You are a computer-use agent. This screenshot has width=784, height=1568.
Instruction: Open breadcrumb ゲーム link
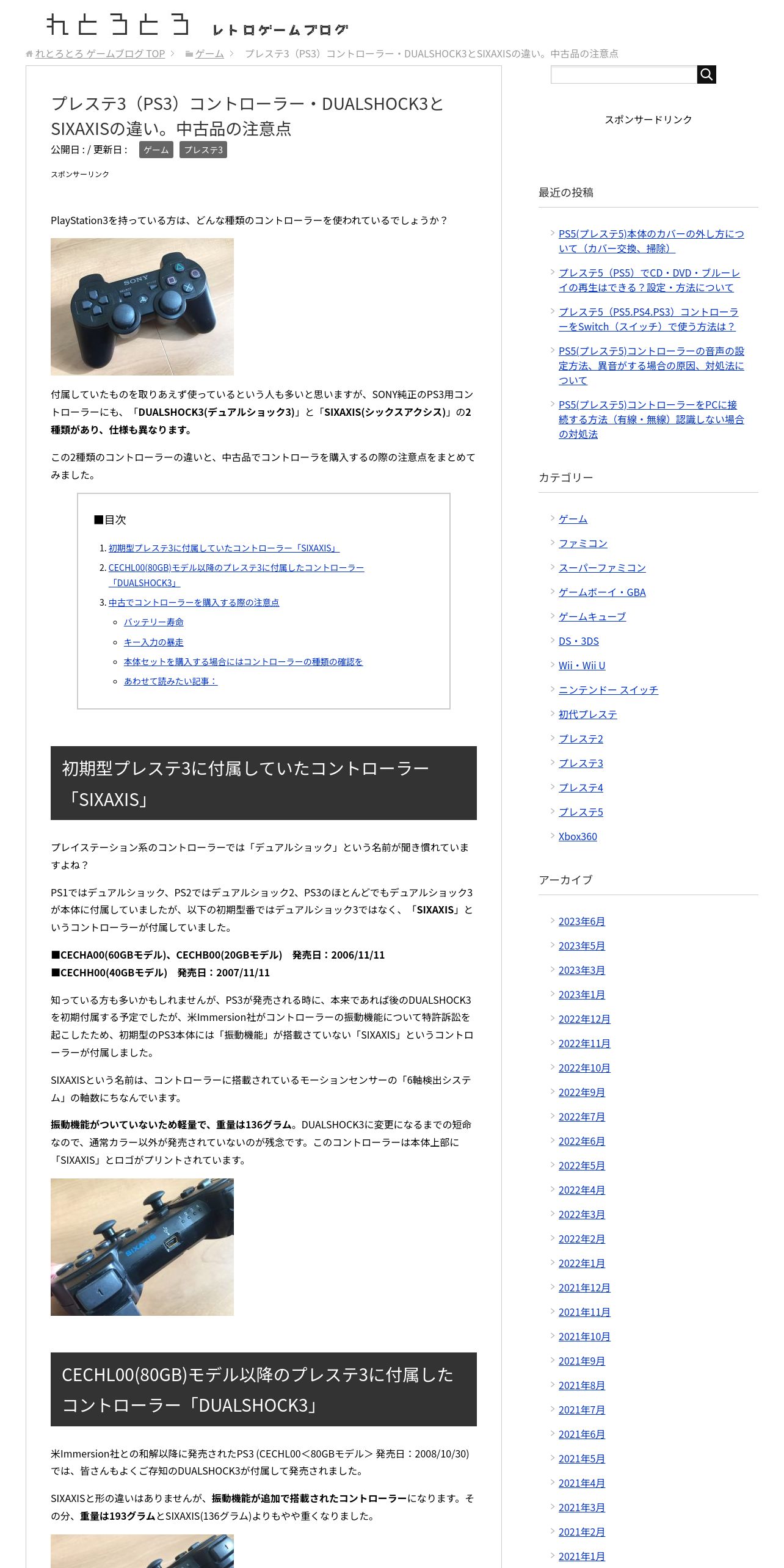click(x=209, y=54)
